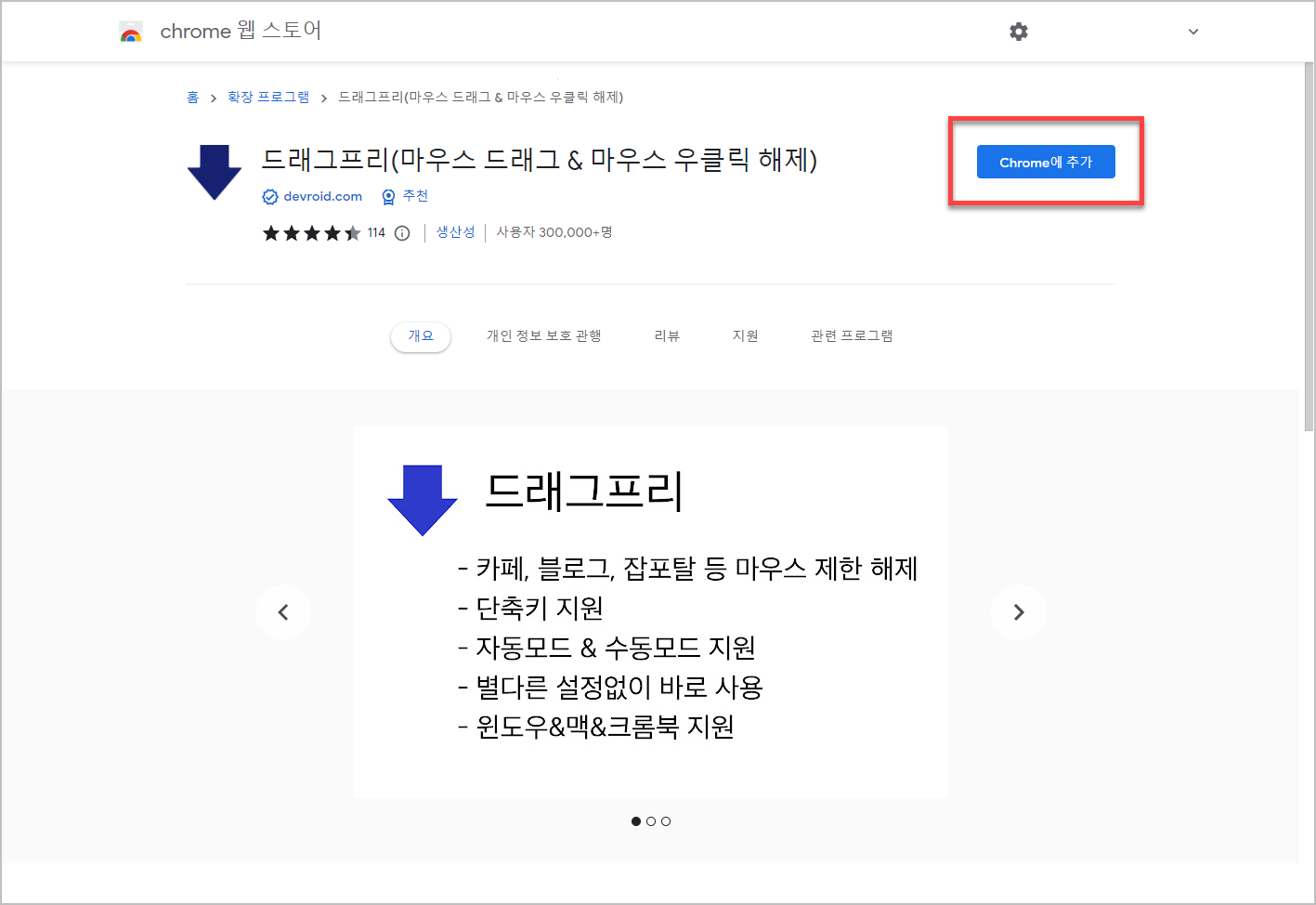1316x905 pixels.
Task: Select the first carousel indicator dot
Action: click(x=636, y=821)
